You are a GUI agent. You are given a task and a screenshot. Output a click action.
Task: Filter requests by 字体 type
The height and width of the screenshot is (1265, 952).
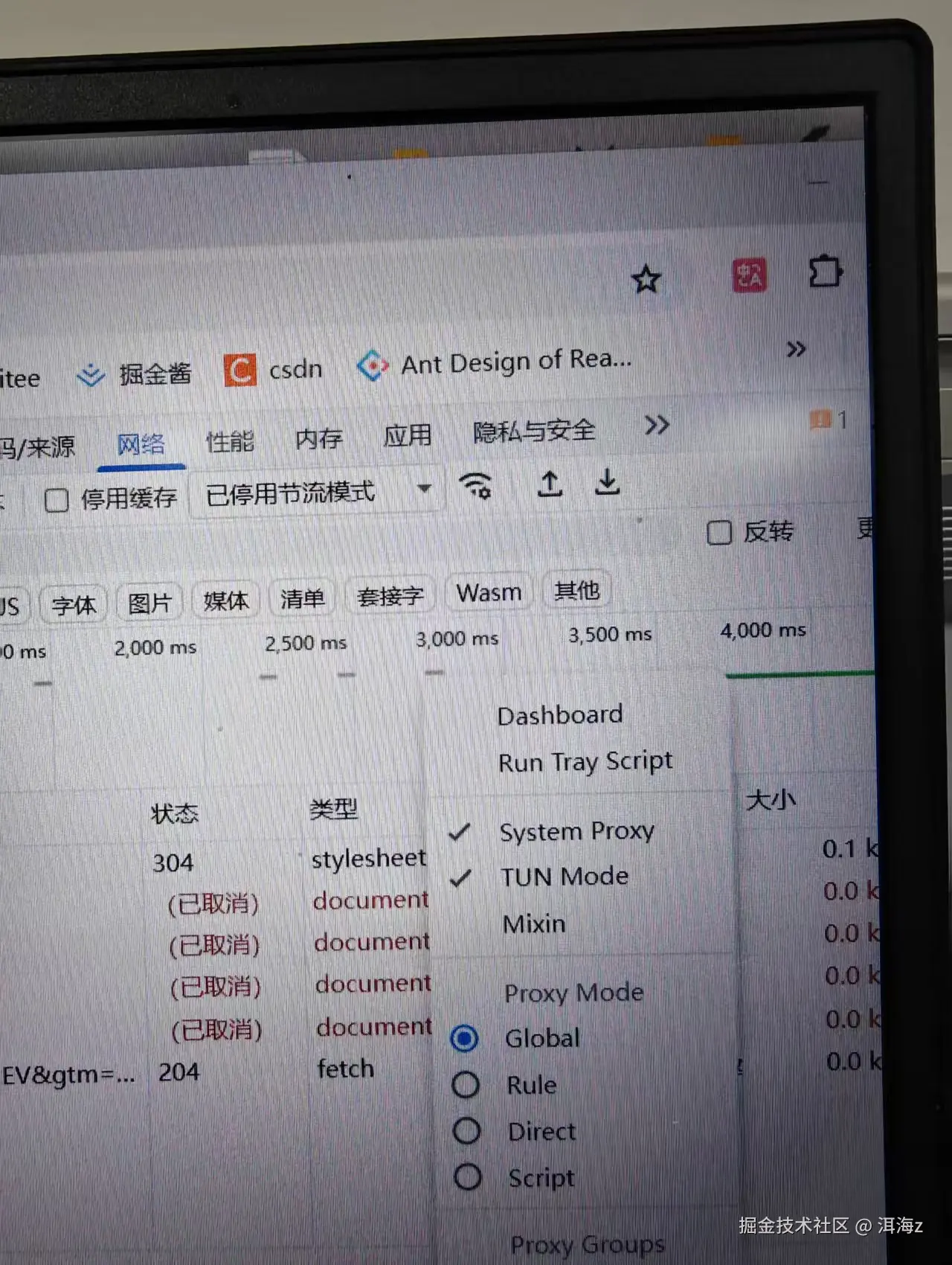[x=74, y=605]
